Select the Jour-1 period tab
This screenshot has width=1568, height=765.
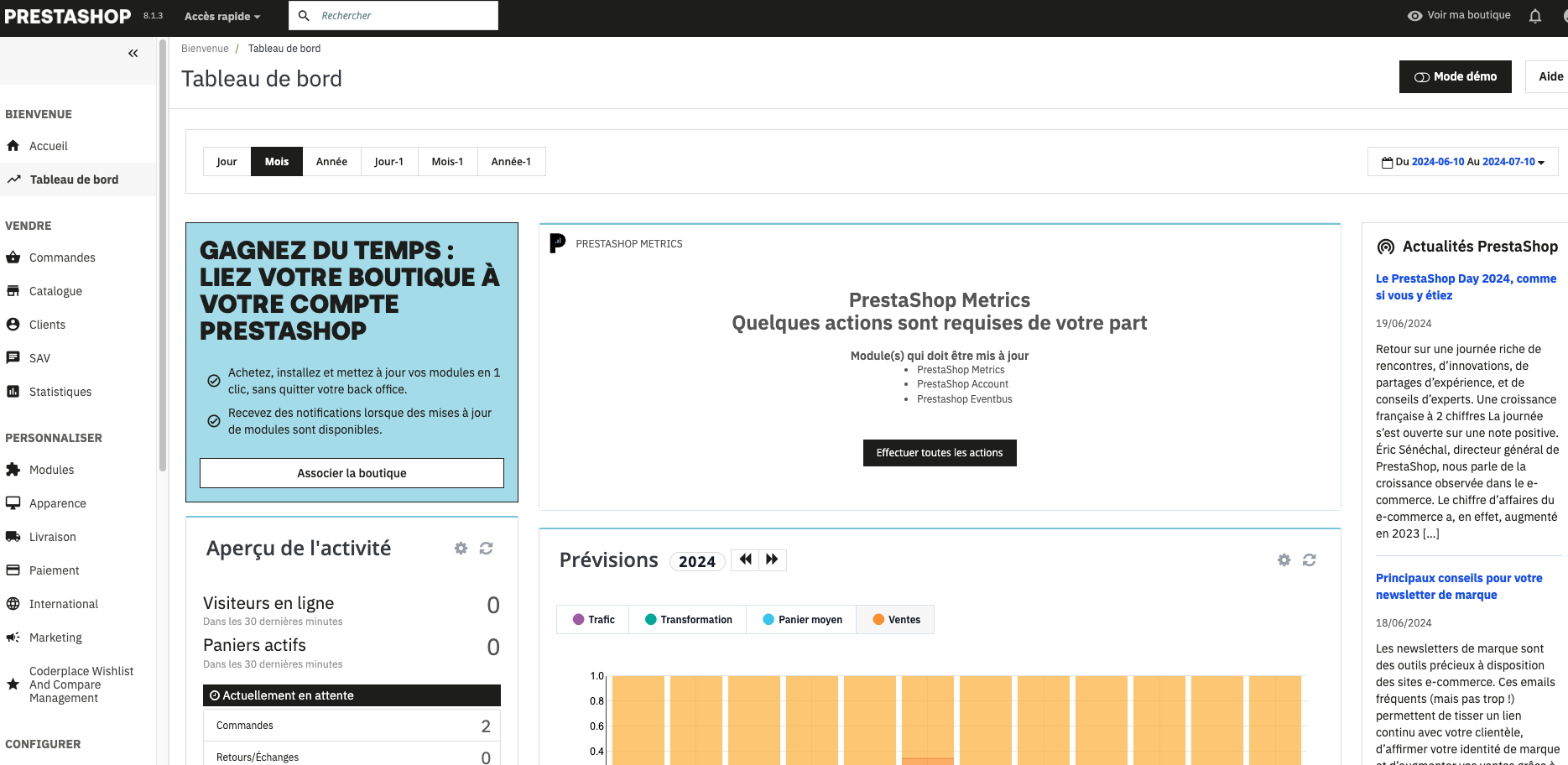click(x=389, y=162)
